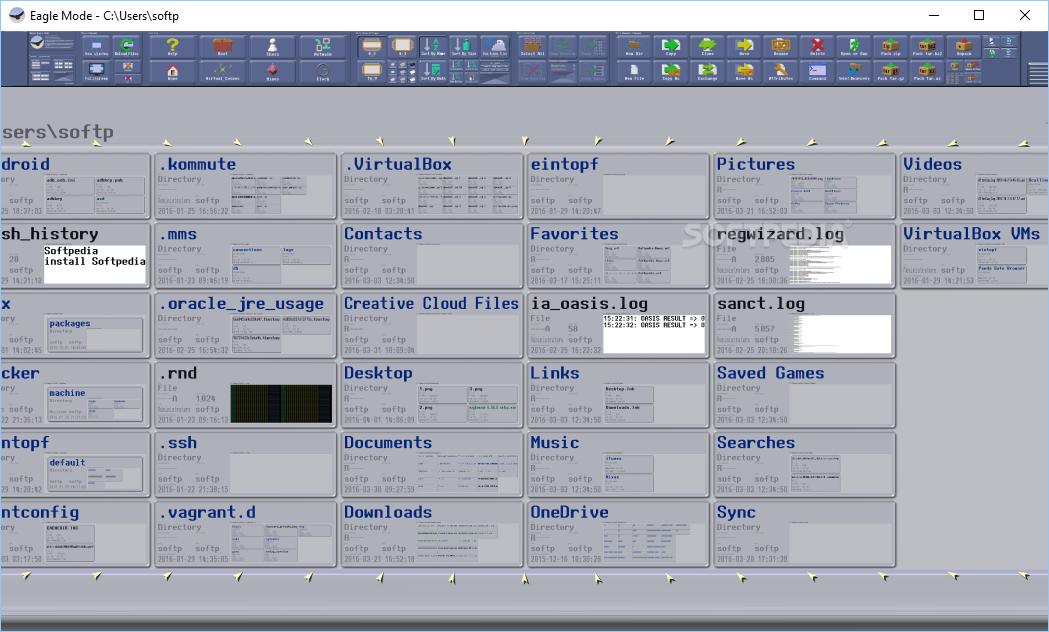
Task: Click the ia_oasis.log content preview
Action: (654, 334)
